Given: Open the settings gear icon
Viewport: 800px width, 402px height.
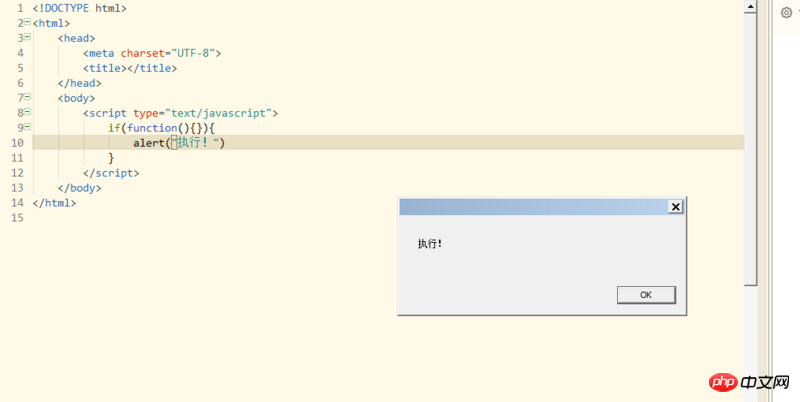Looking at the screenshot, I should point(787,13).
